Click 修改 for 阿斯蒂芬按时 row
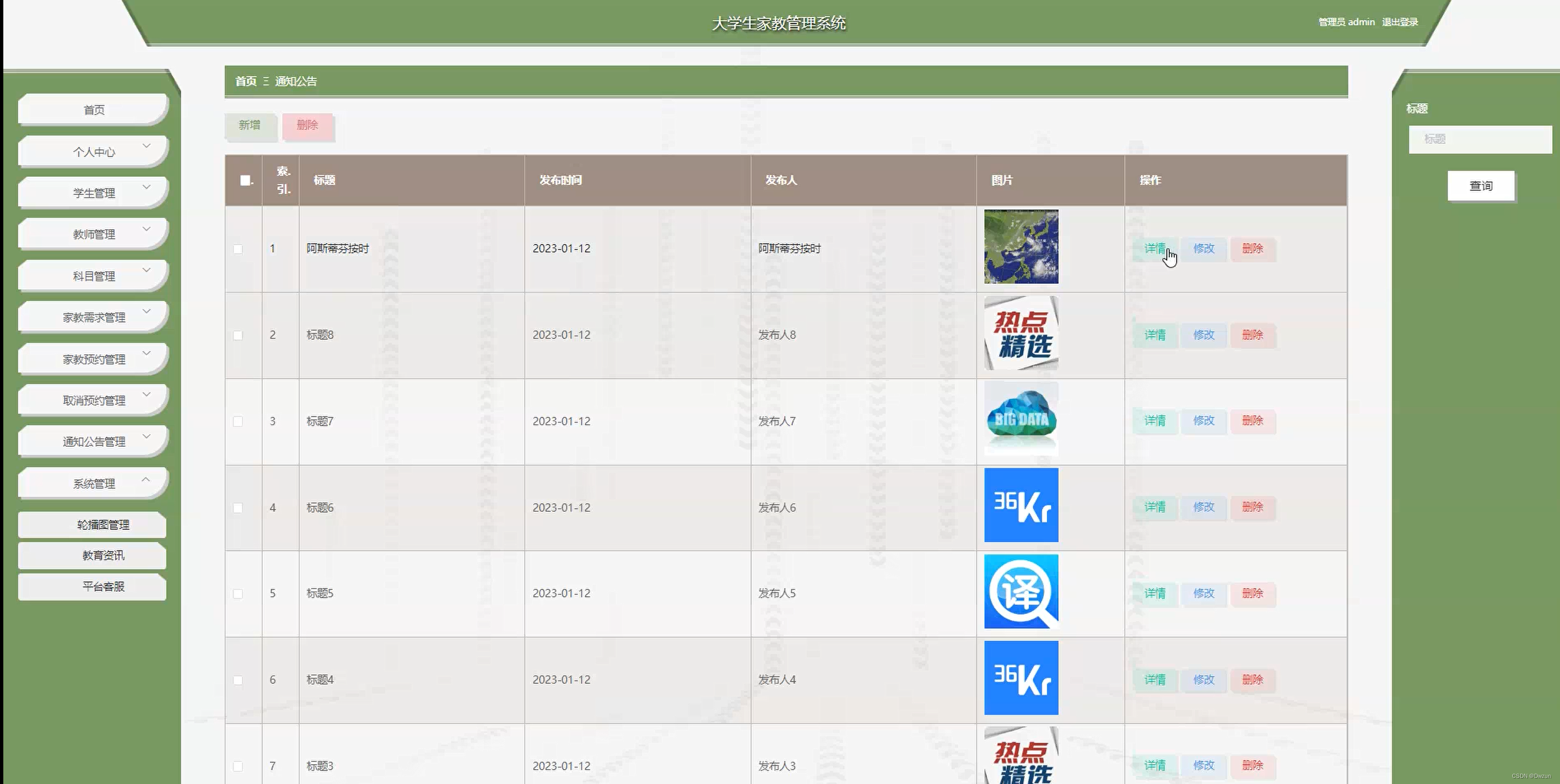Image resolution: width=1560 pixels, height=784 pixels. point(1204,249)
